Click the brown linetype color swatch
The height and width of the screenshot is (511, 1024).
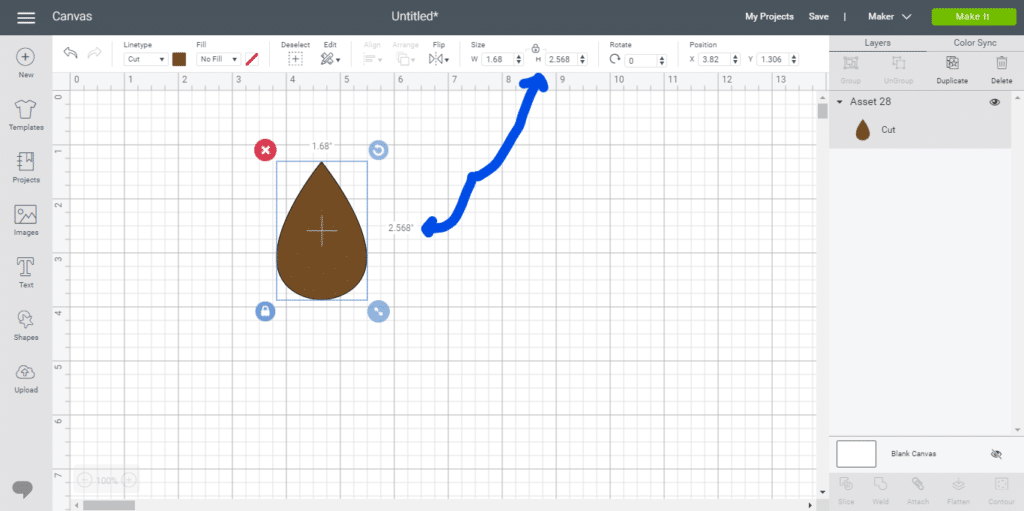(179, 59)
